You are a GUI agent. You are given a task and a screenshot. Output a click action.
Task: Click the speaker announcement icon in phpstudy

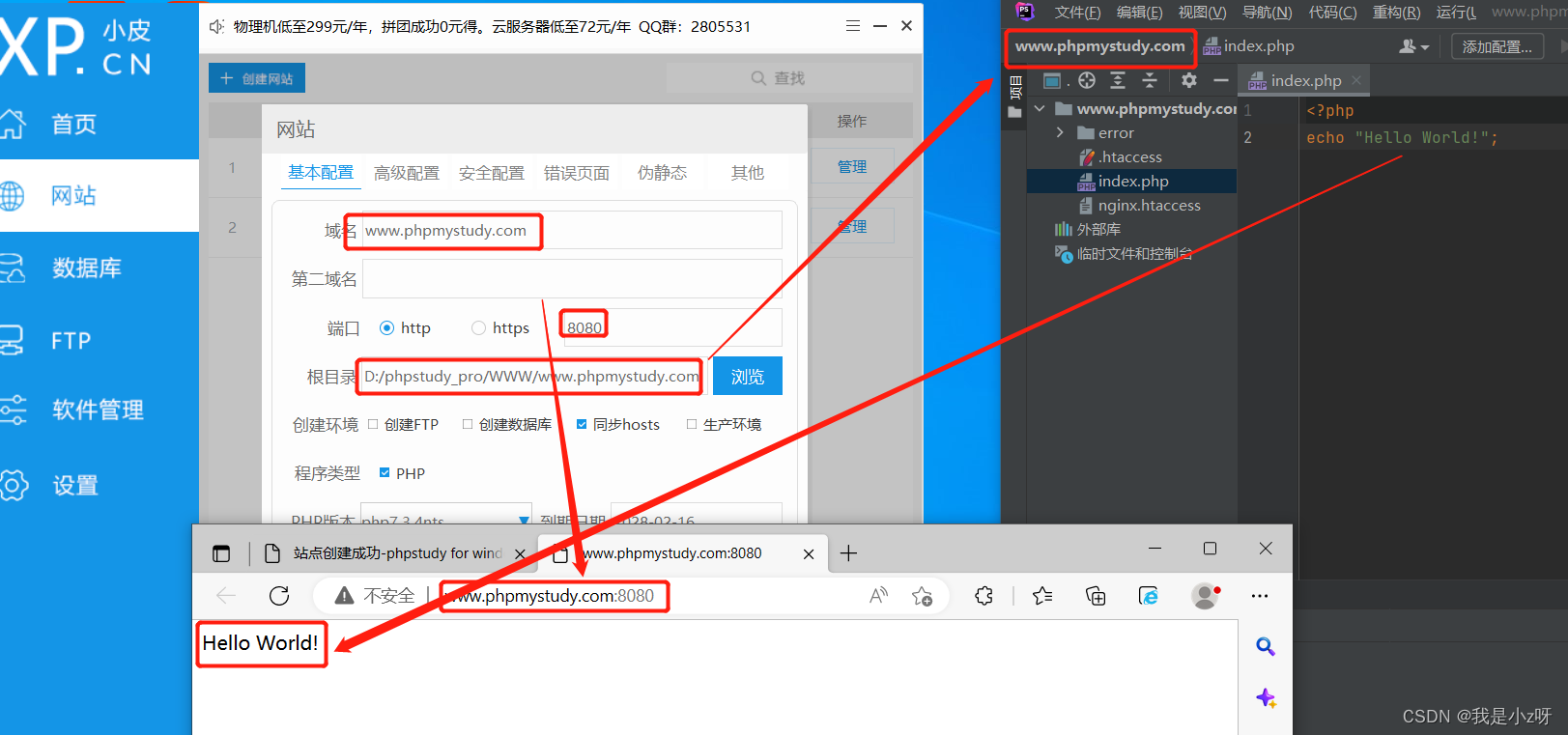click(217, 26)
